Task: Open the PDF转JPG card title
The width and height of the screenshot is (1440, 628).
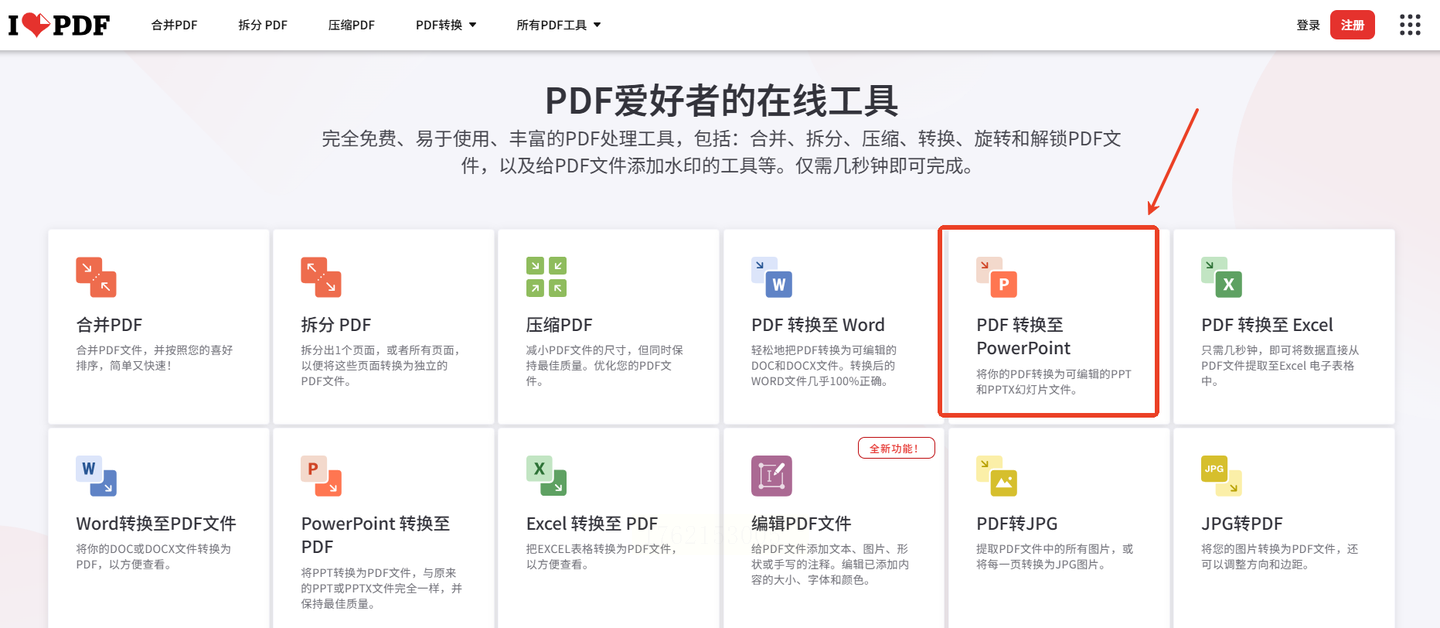Action: pos(1017,524)
